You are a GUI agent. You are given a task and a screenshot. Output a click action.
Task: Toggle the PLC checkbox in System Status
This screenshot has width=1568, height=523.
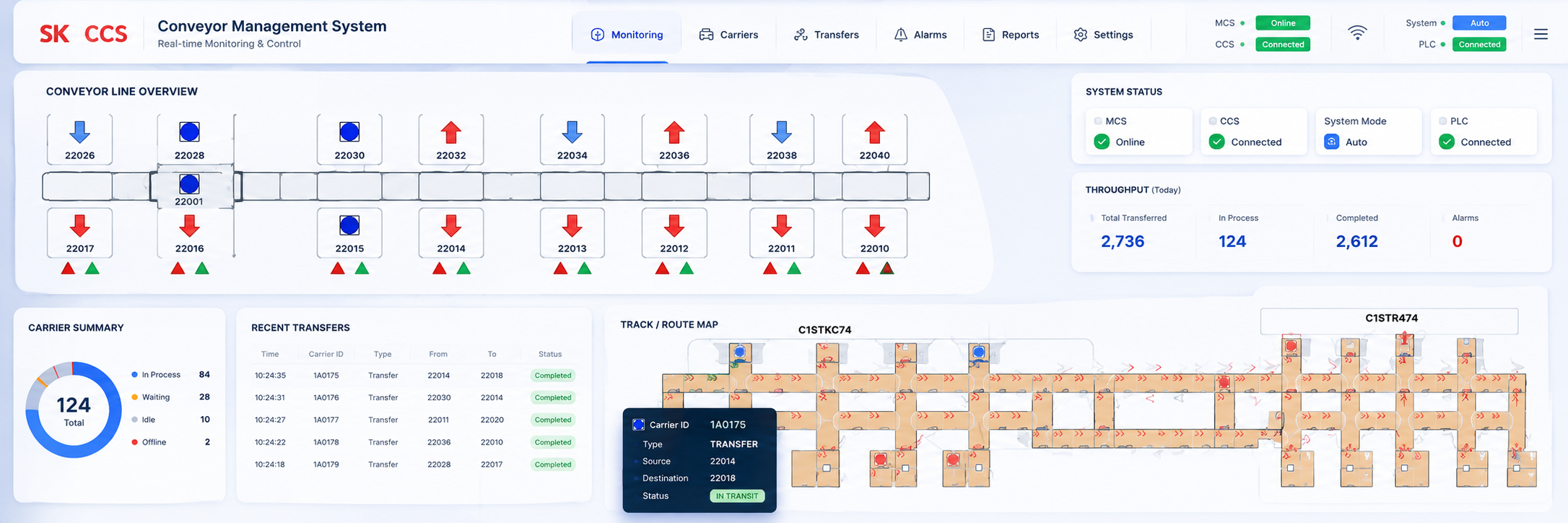coord(1443,121)
